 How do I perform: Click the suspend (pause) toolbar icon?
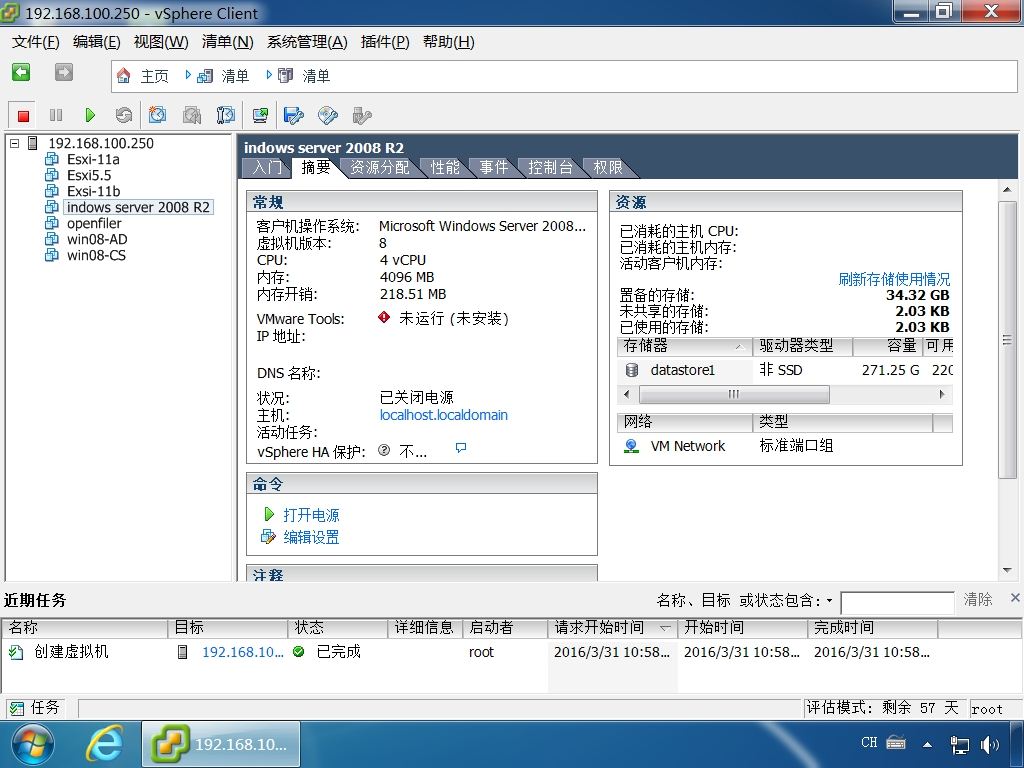(56, 116)
